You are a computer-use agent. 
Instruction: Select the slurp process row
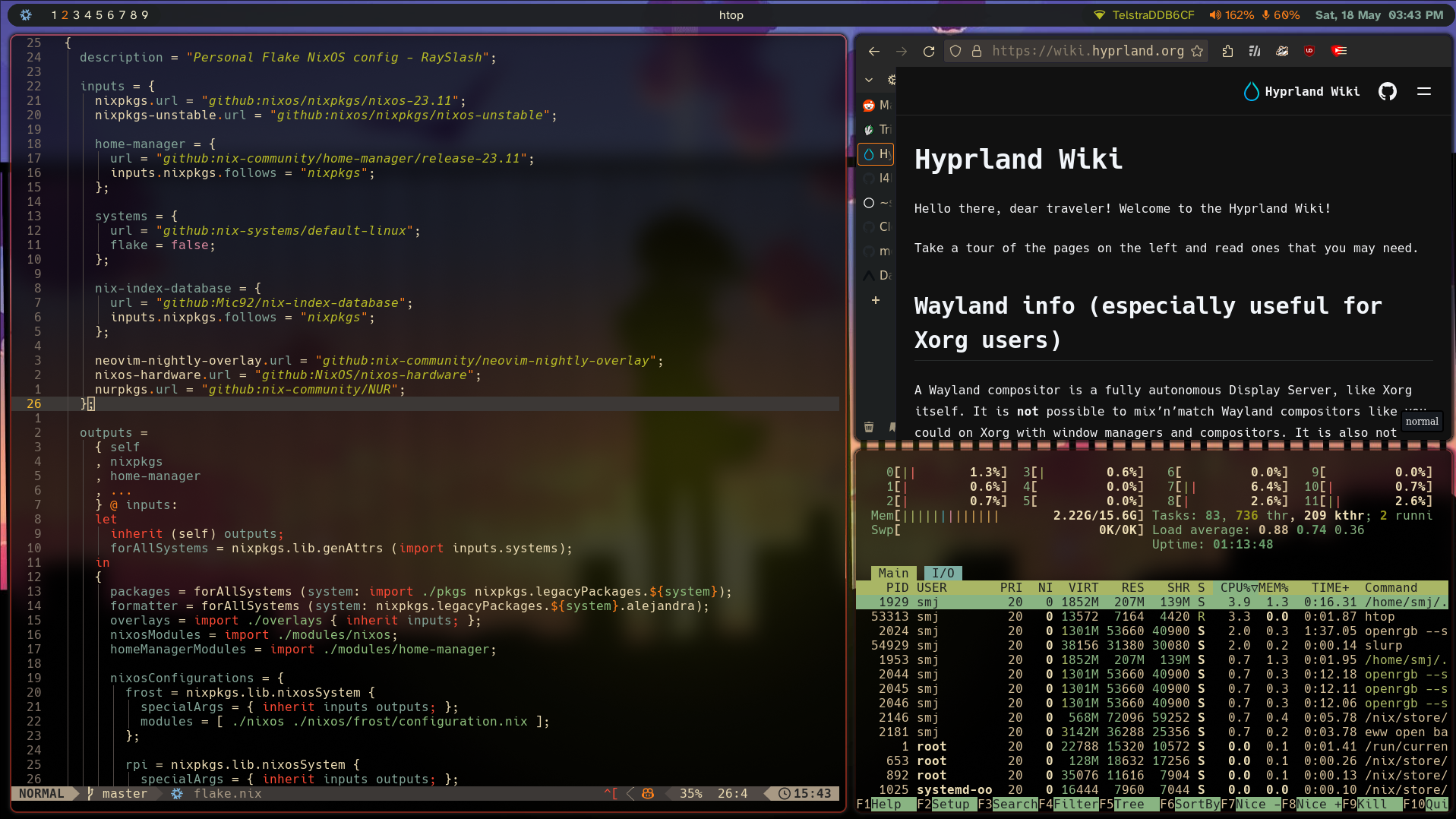tap(1152, 645)
